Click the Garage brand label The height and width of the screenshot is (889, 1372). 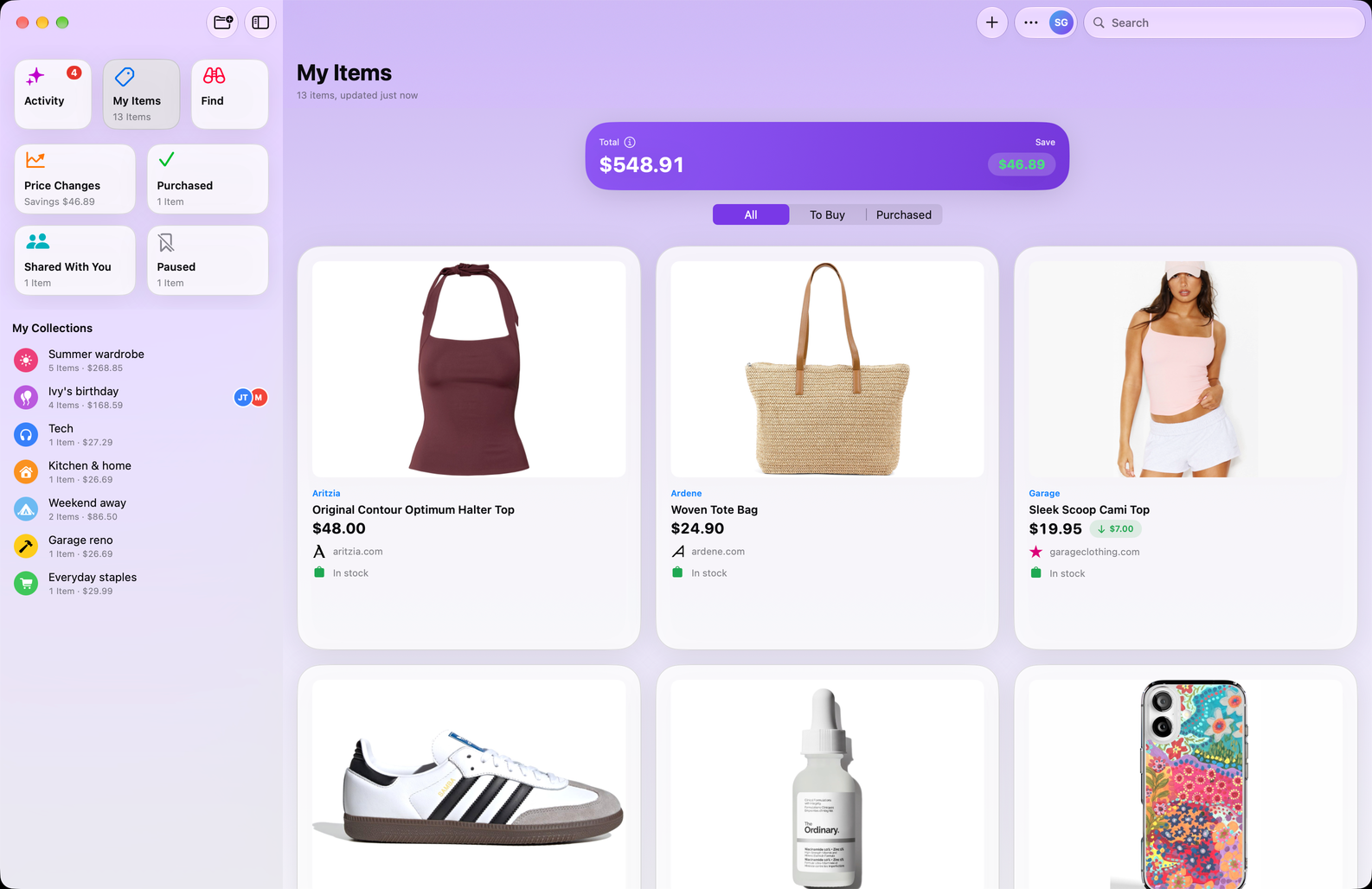click(x=1044, y=493)
